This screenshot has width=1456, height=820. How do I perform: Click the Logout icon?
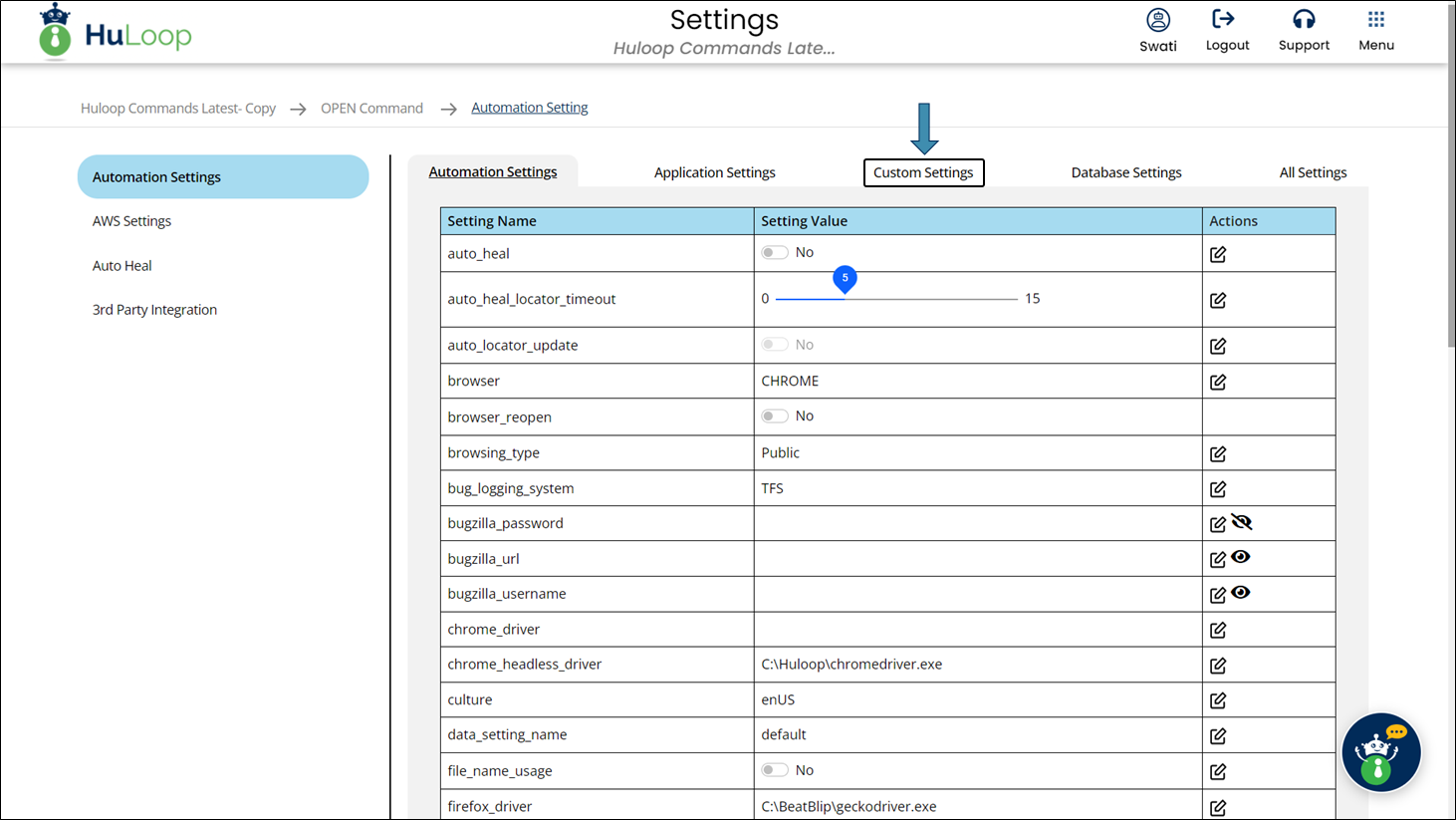point(1223,19)
